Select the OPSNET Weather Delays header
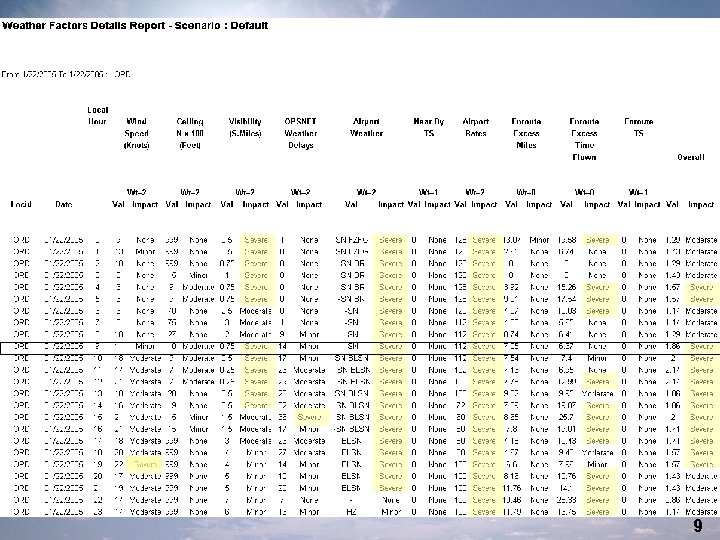Viewport: 720px width, 540px height. [x=300, y=133]
